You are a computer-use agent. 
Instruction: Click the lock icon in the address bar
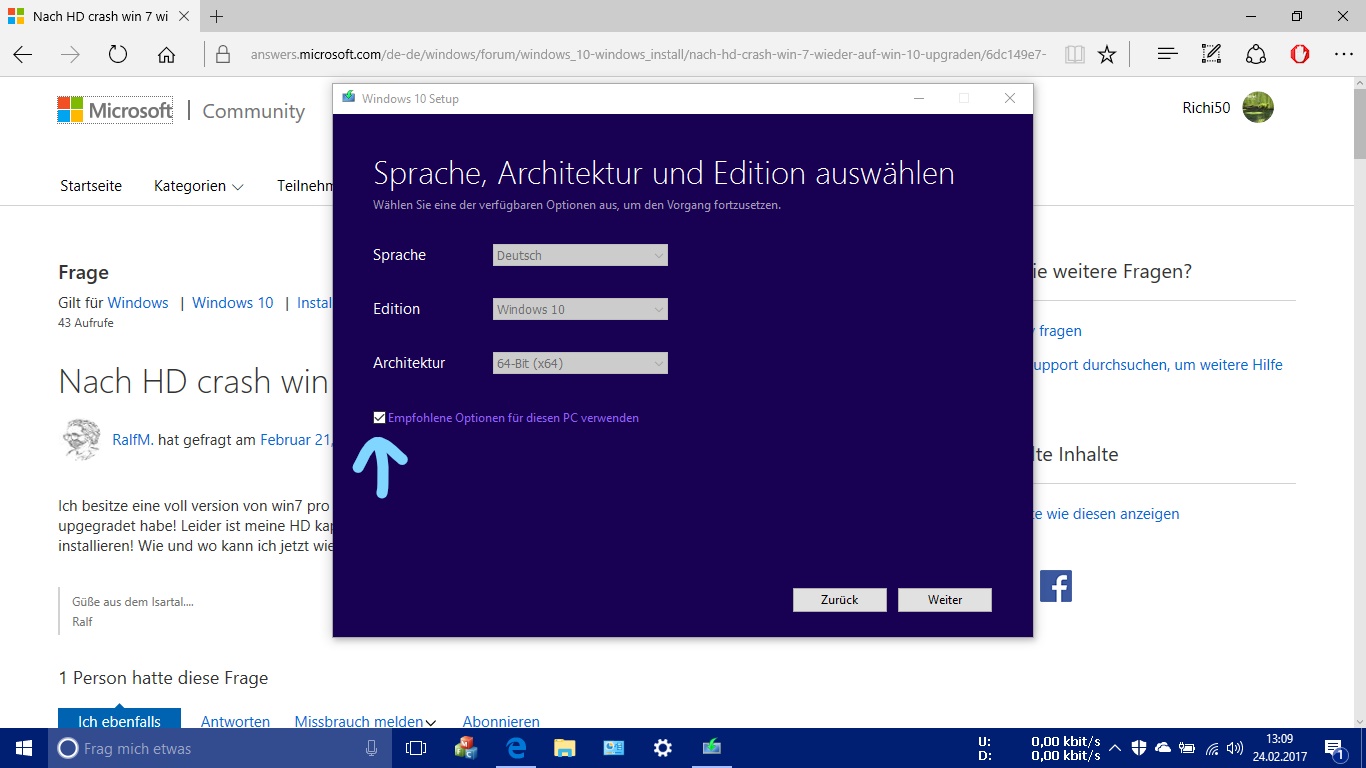[223, 55]
